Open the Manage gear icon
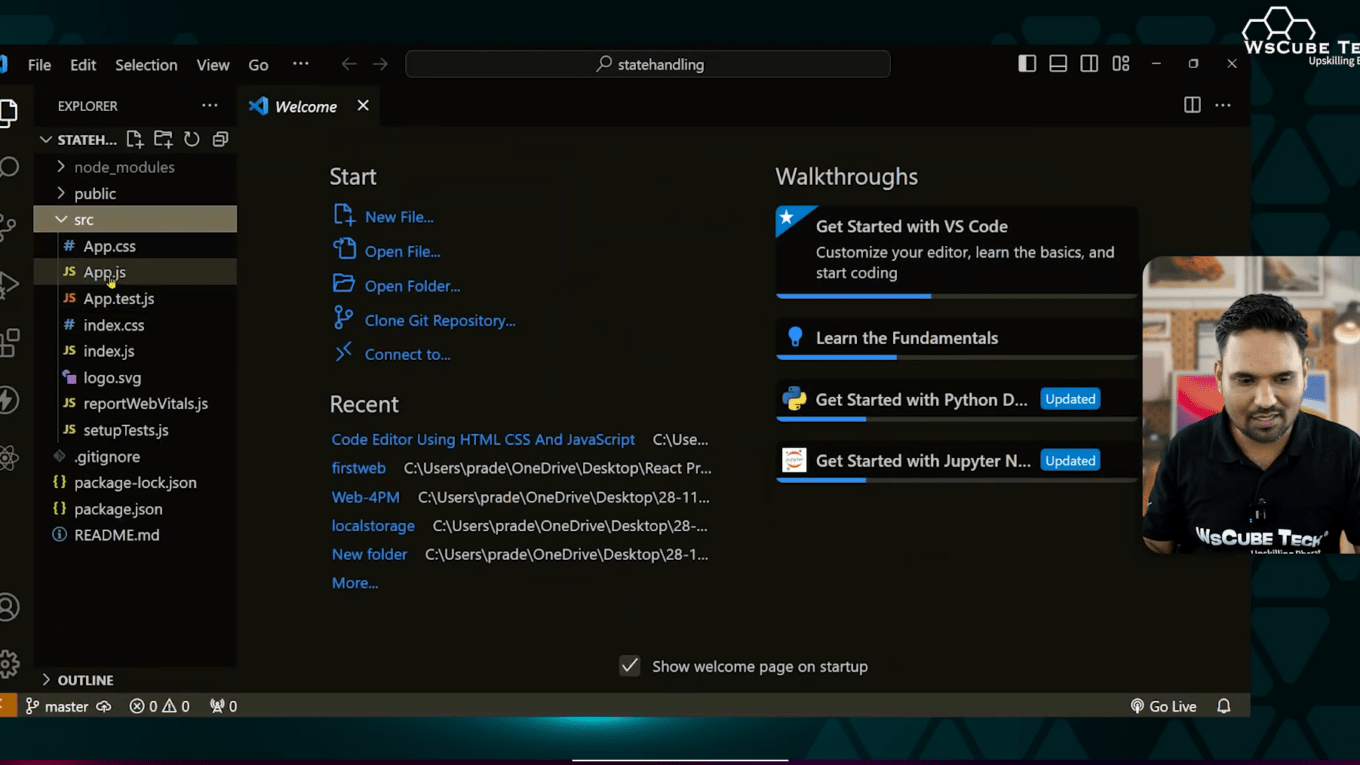The image size is (1360, 765). pos(9,663)
